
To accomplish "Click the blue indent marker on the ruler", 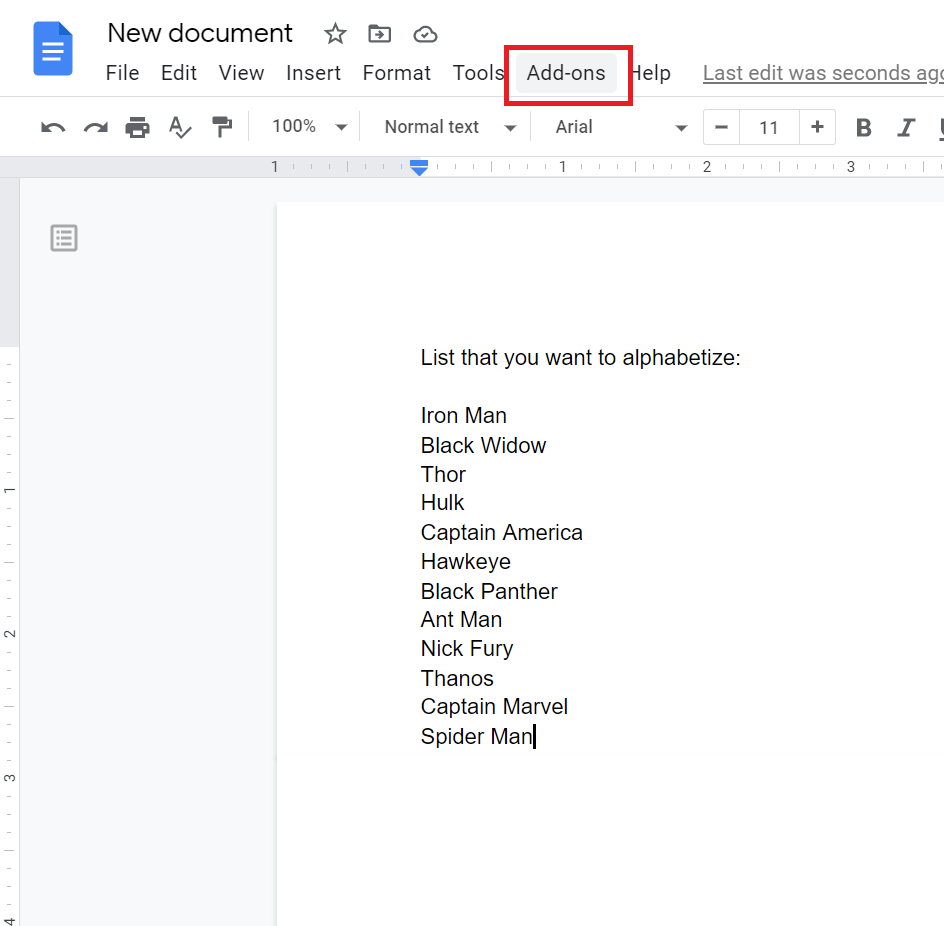I will coord(418,167).
